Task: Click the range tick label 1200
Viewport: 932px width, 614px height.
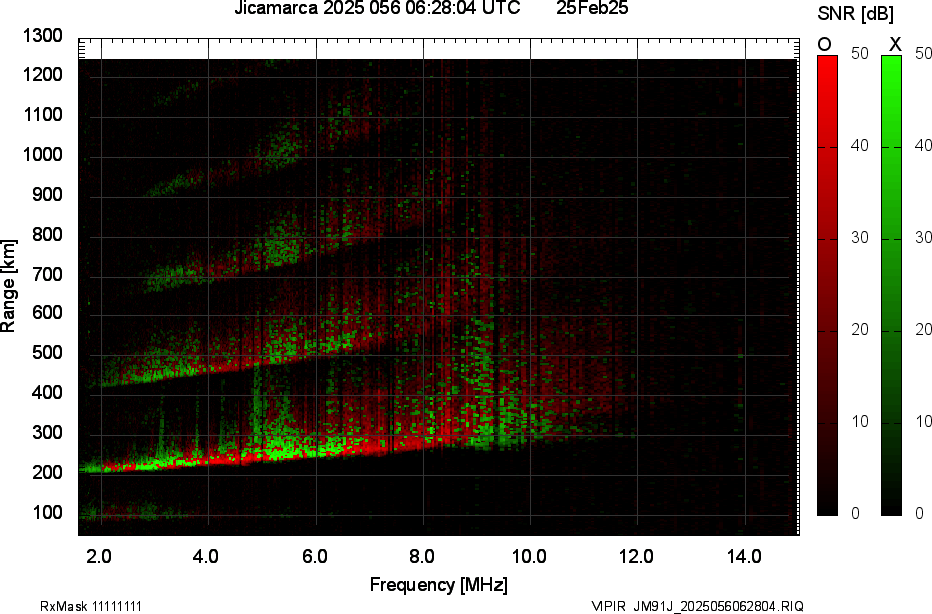Action: [x=42, y=75]
